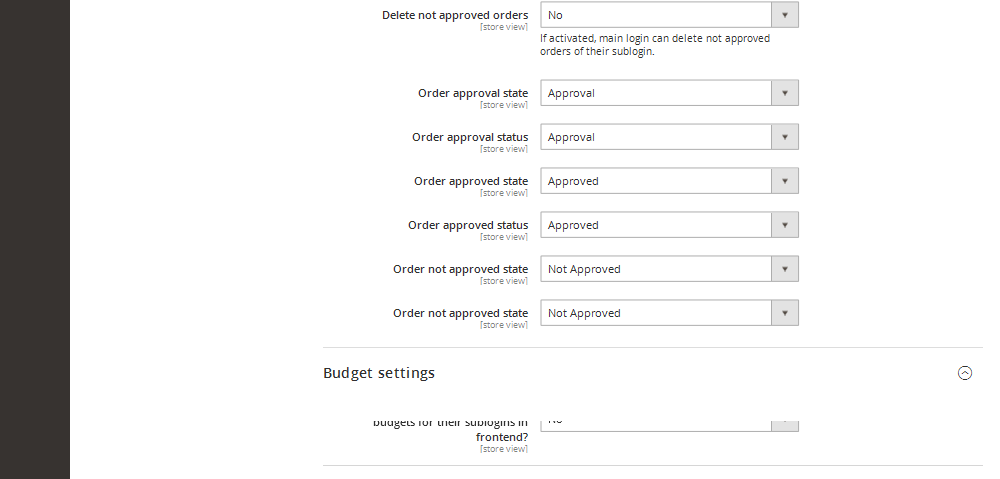Screen dimensions: 1000x479
Task: Click the arrow button of the Order approval status field
Action: coord(785,137)
